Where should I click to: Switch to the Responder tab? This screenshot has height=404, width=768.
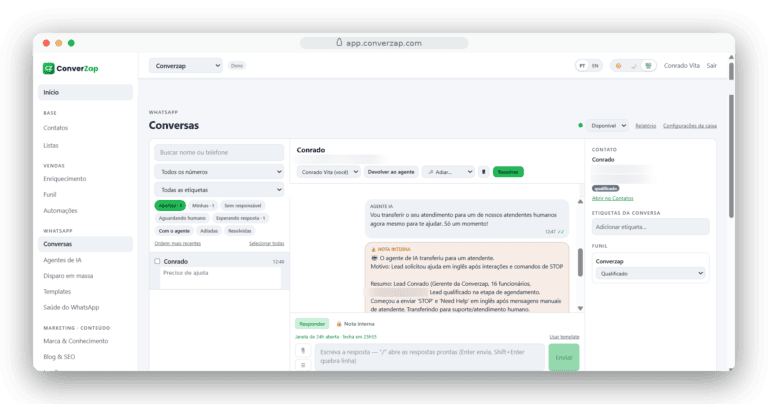click(x=312, y=324)
